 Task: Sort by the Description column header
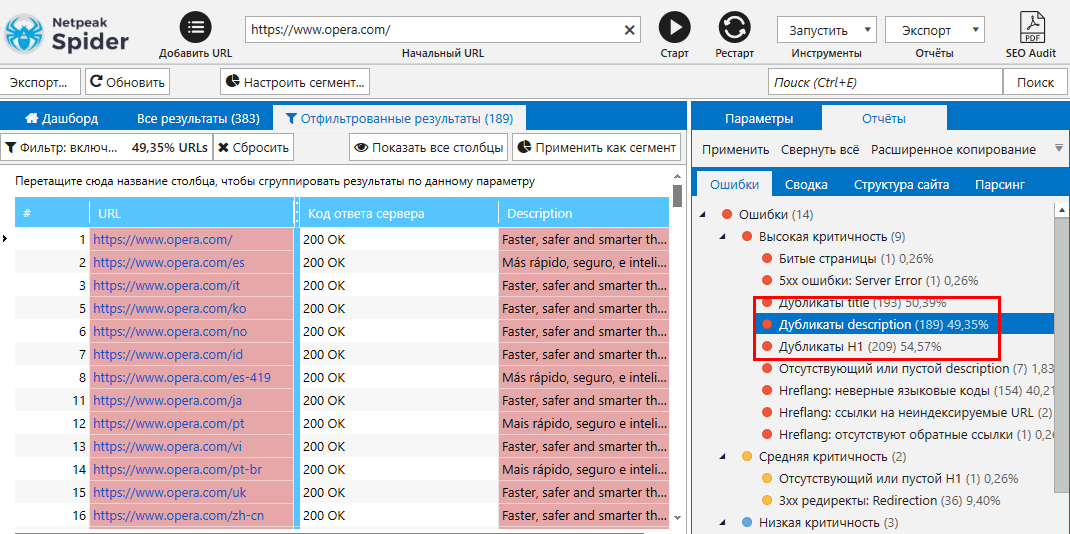click(583, 213)
